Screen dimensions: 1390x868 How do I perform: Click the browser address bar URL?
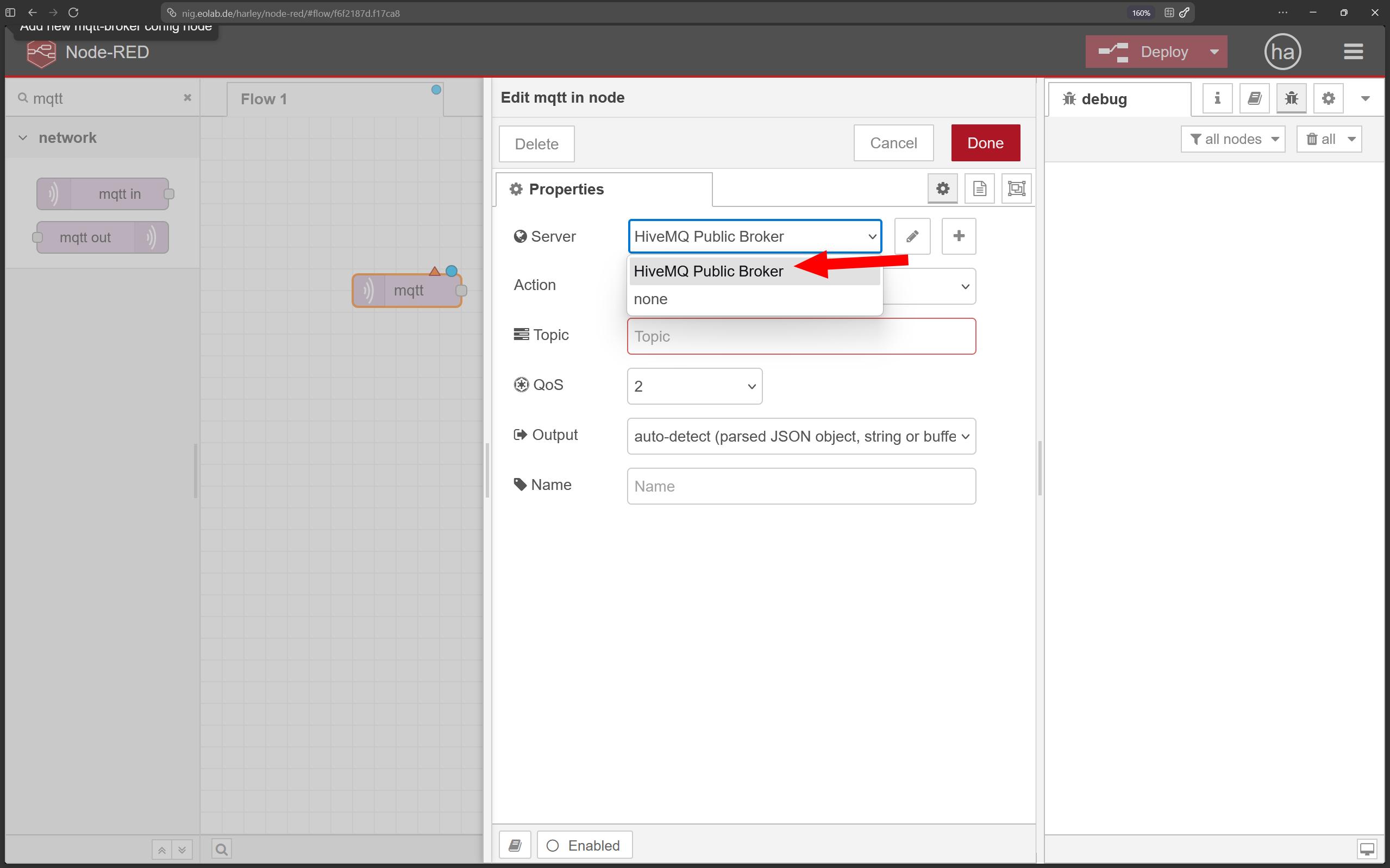pyautogui.click(x=291, y=13)
